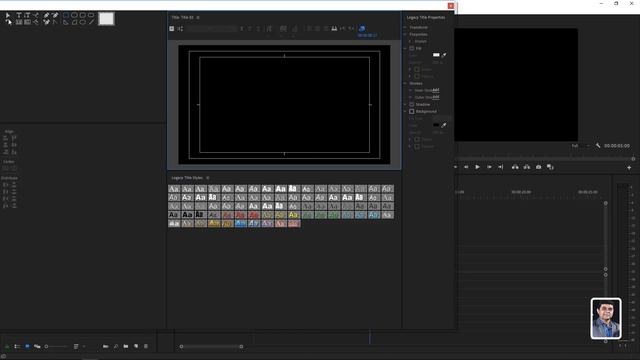Image resolution: width=640 pixels, height=360 pixels.
Task: Click the Legacy Title Properties panel header
Action: coord(426,18)
